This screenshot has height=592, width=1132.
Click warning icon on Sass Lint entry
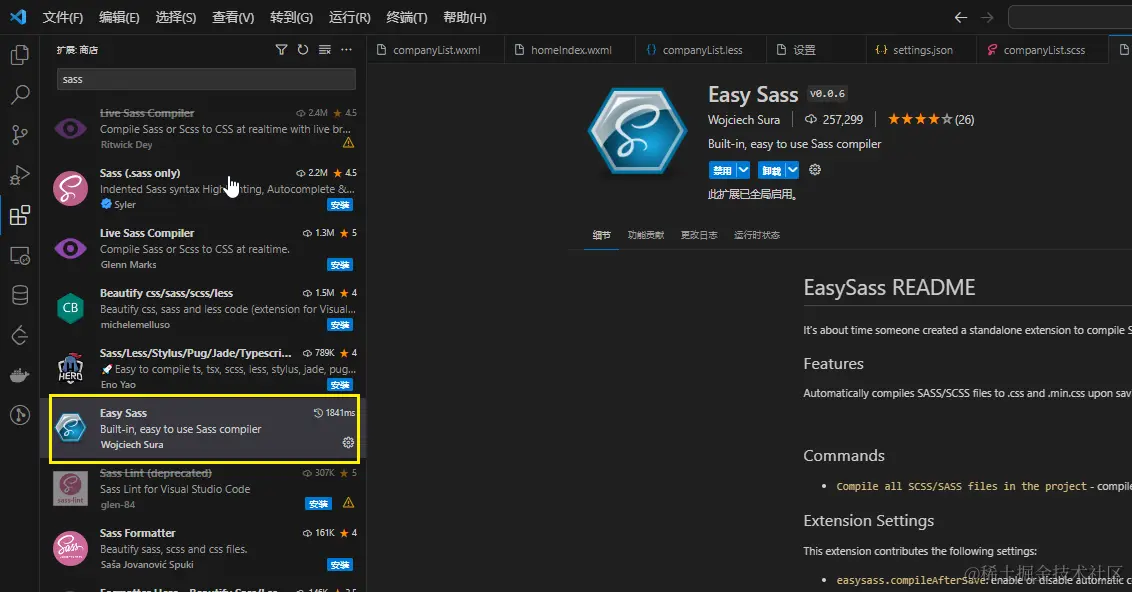click(x=349, y=502)
